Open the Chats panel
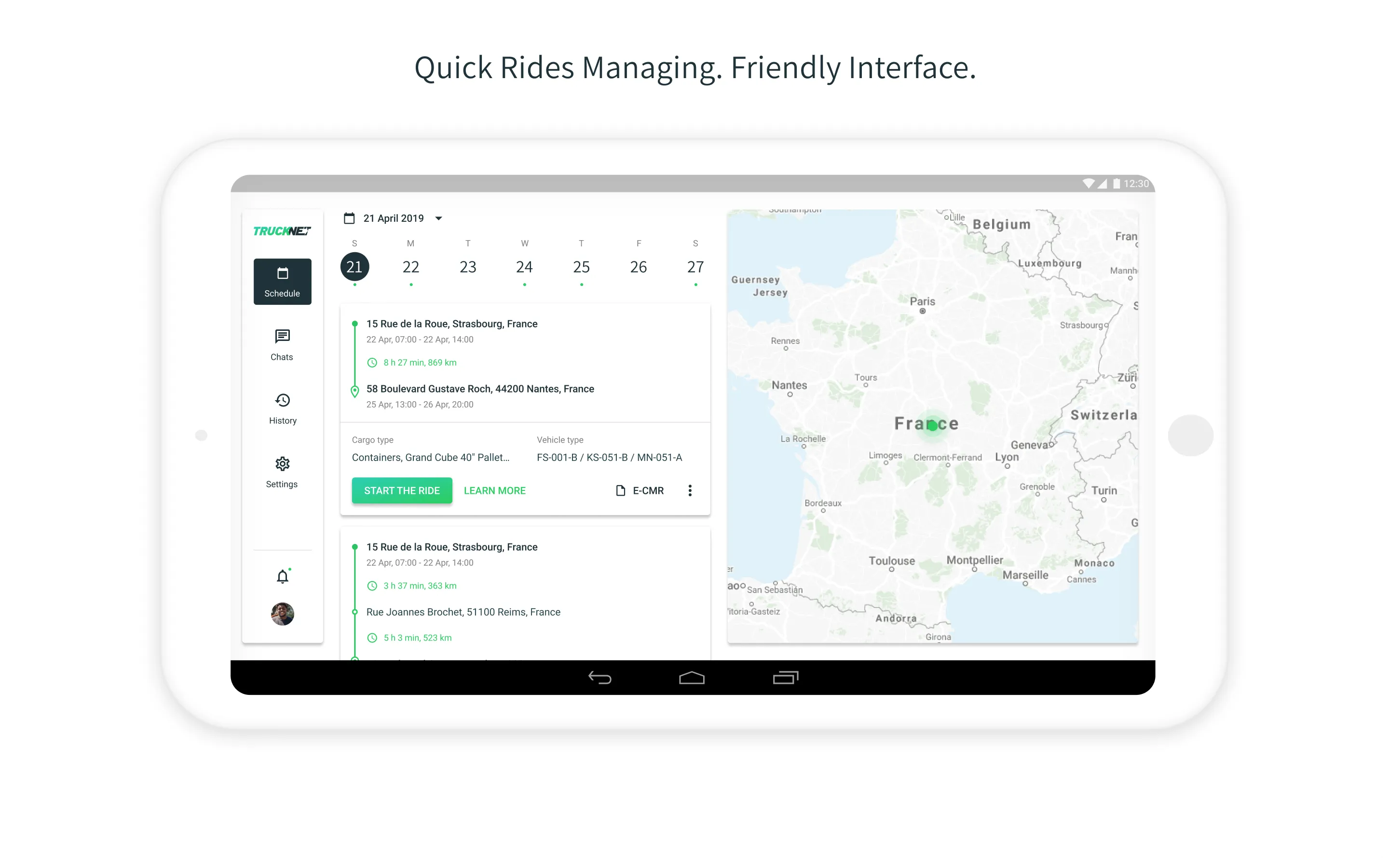 pyautogui.click(x=282, y=343)
